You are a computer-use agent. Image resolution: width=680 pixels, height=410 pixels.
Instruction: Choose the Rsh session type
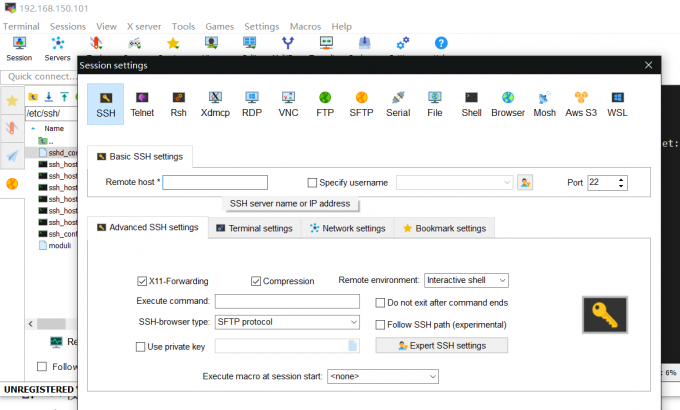178,104
